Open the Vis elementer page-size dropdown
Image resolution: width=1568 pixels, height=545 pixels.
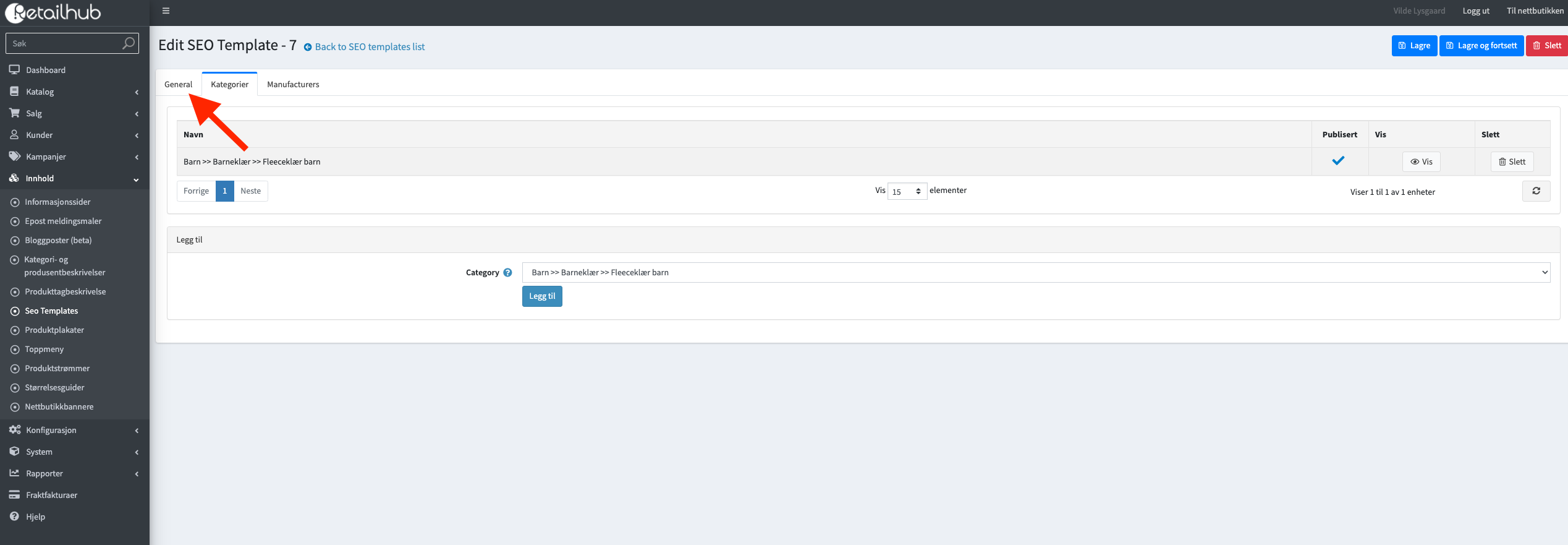click(907, 192)
